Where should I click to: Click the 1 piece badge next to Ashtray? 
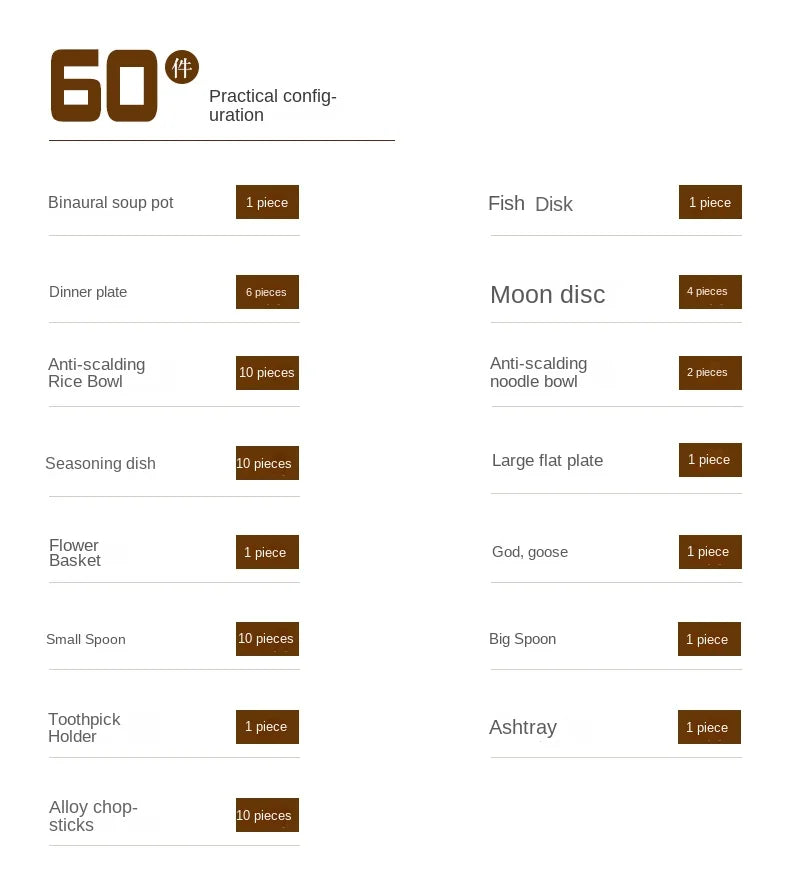(x=710, y=727)
